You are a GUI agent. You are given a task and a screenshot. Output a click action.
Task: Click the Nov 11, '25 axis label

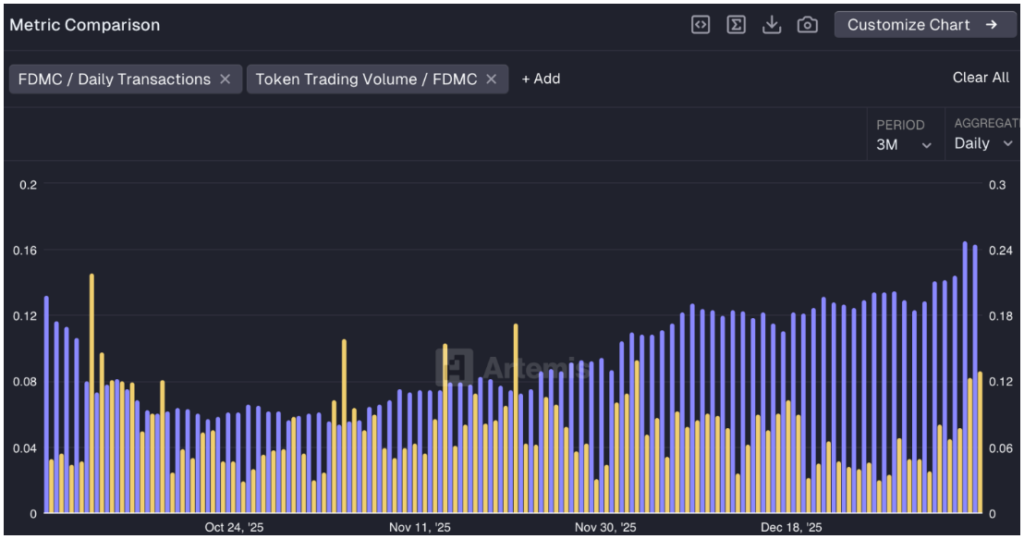[x=420, y=527]
